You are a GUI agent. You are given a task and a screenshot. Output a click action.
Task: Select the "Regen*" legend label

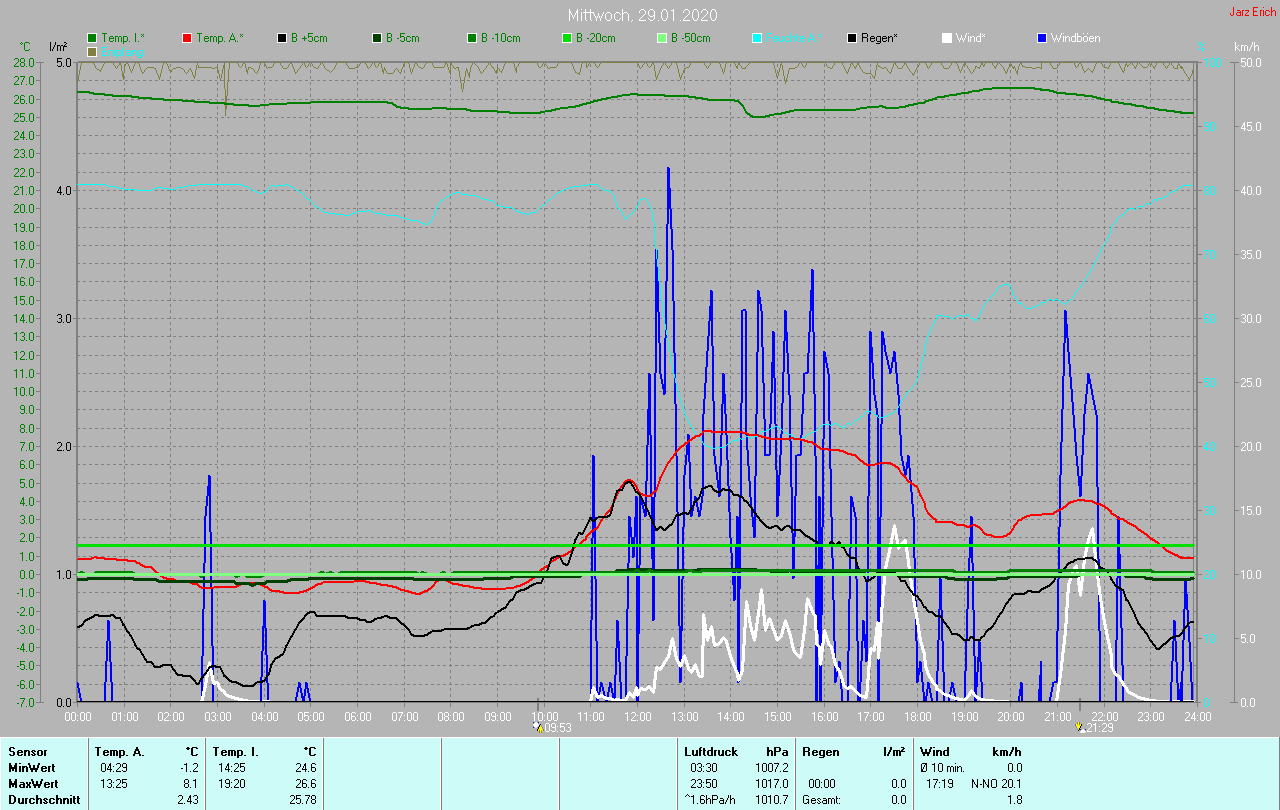tap(879, 38)
